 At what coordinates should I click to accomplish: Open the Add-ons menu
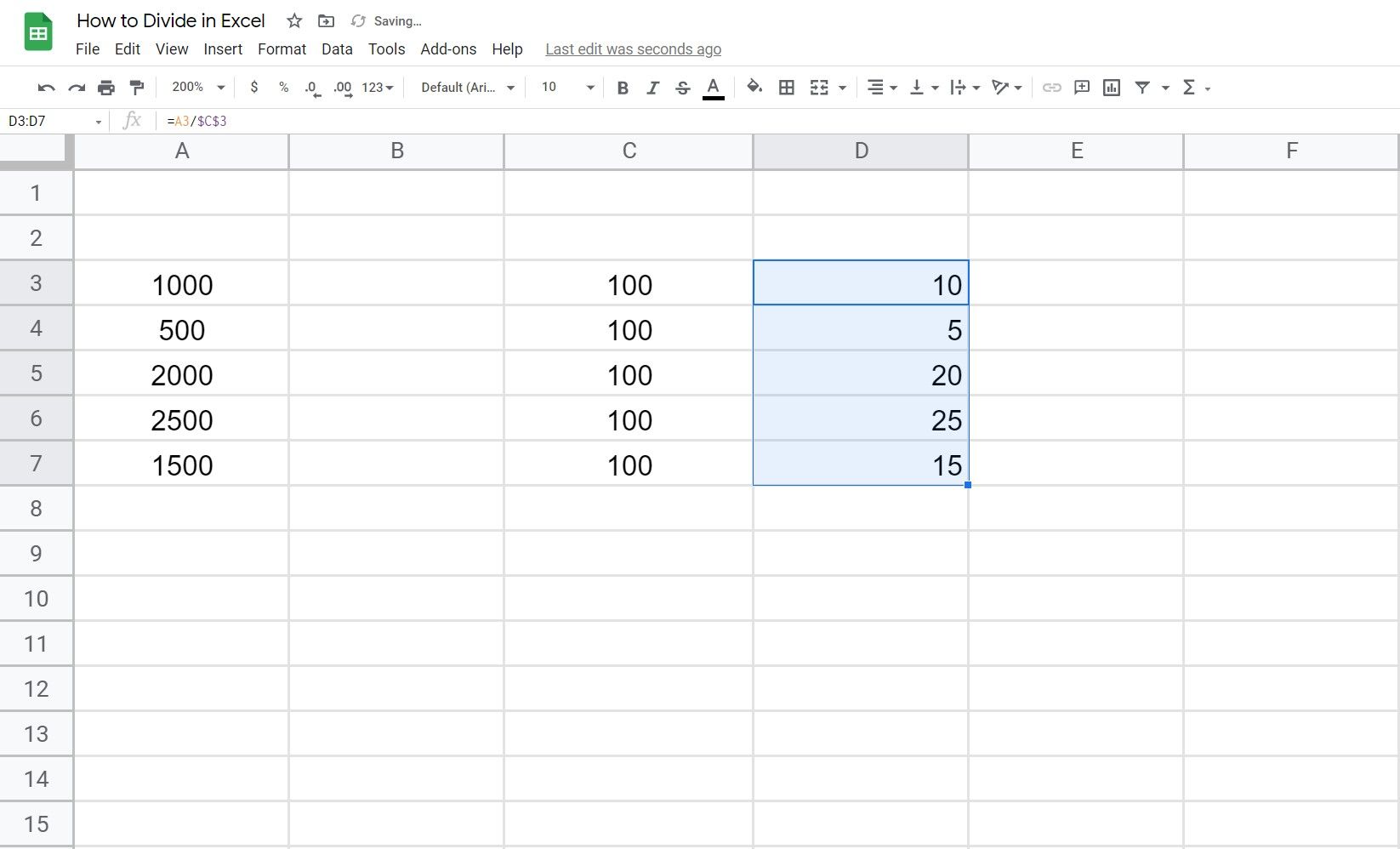[x=448, y=48]
